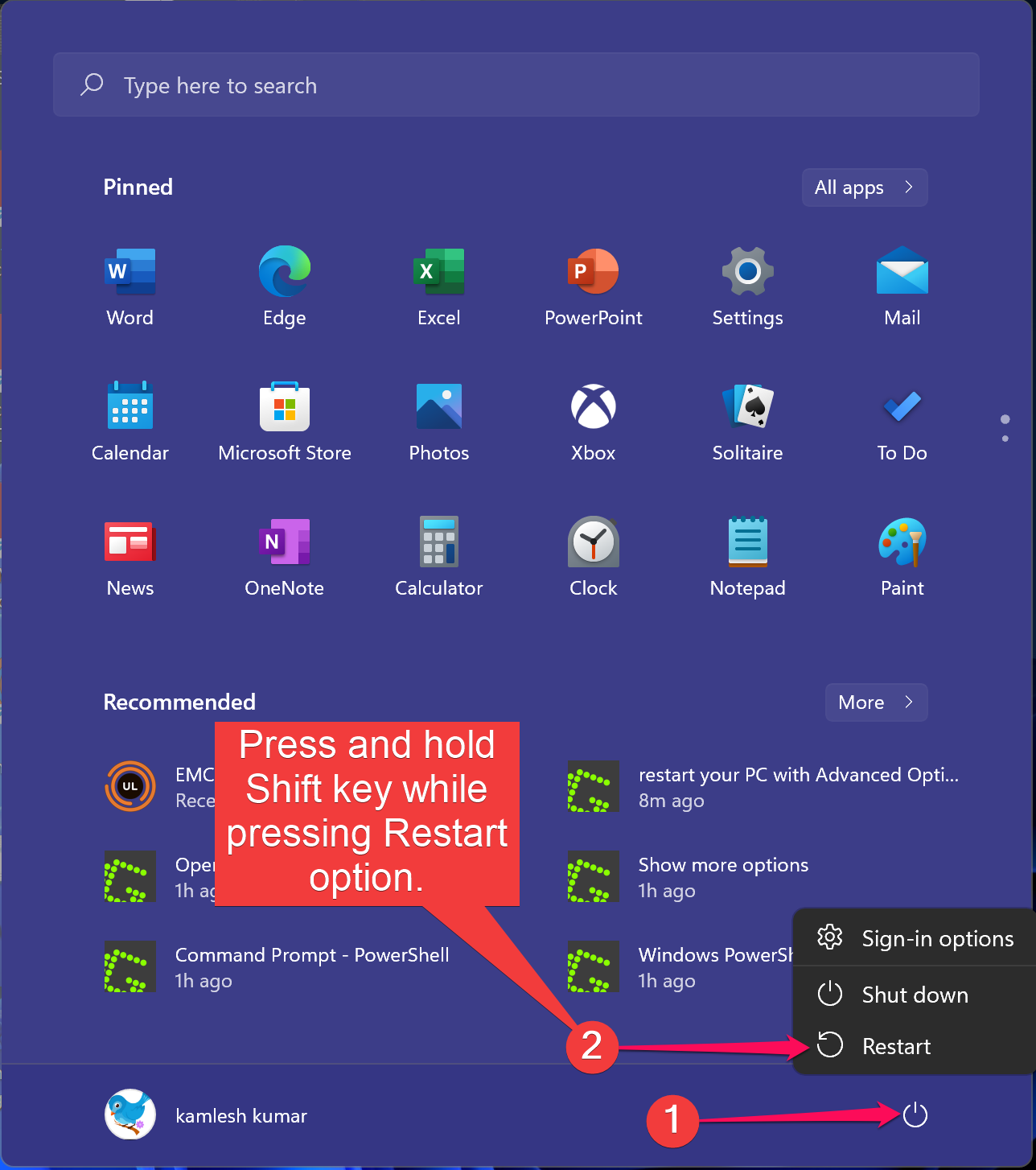
Task: Launch the Xbox app
Action: point(594,423)
